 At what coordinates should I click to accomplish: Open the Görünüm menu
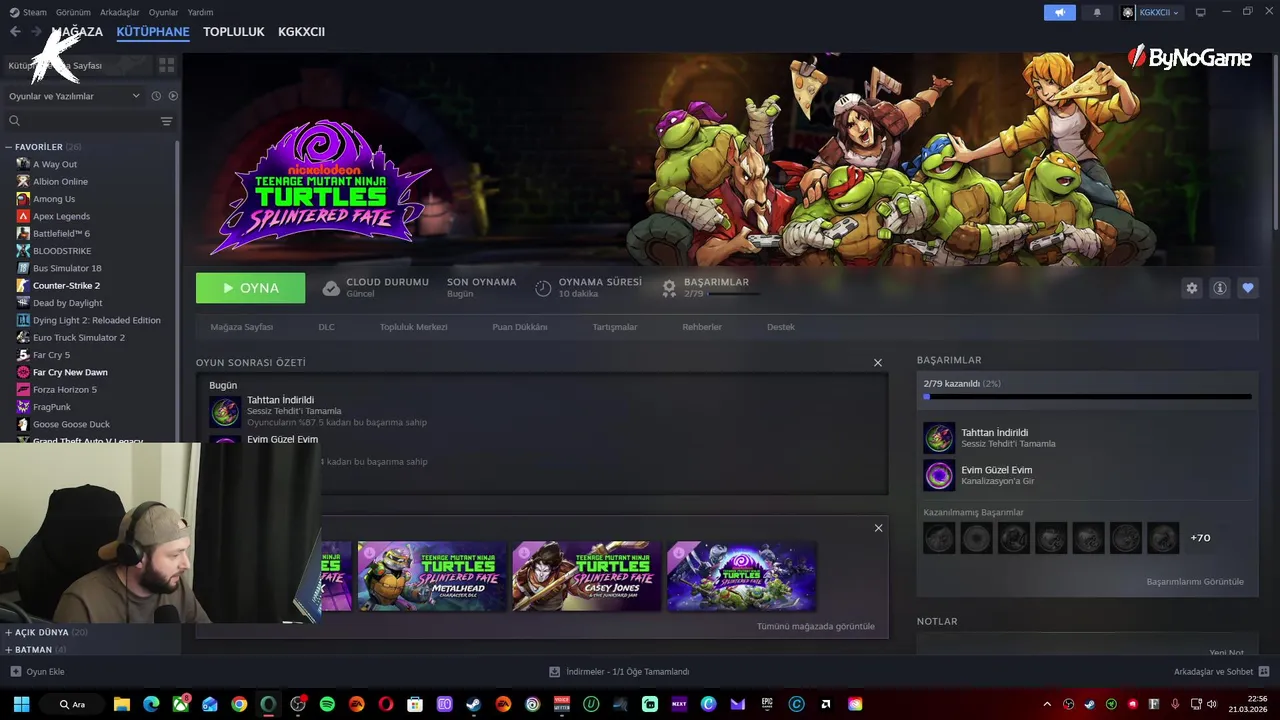[x=73, y=12]
